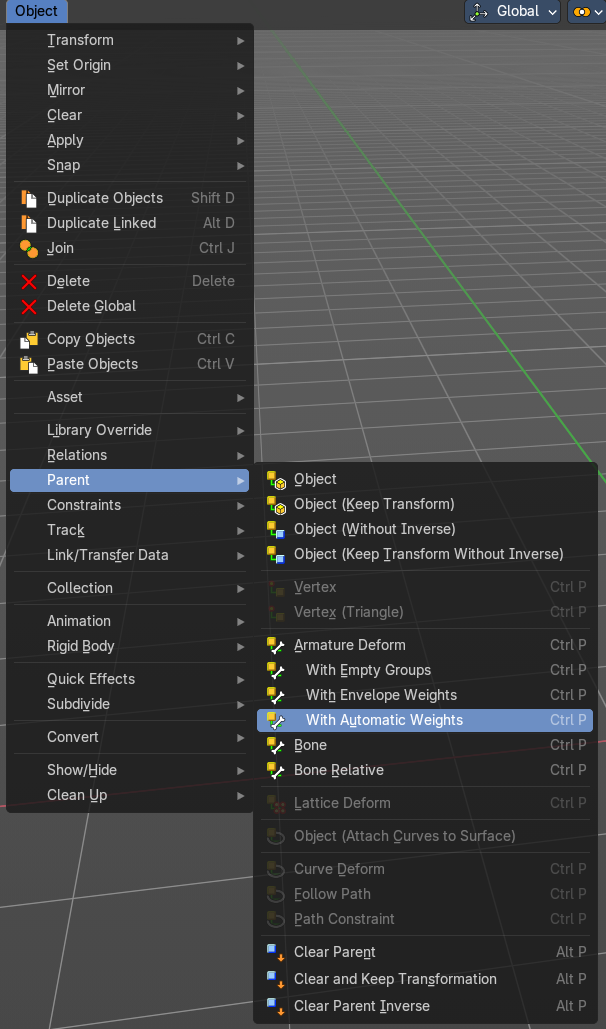Screen dimensions: 606x1029
Task: Expand the Mirror submenu
Action: pos(129,90)
